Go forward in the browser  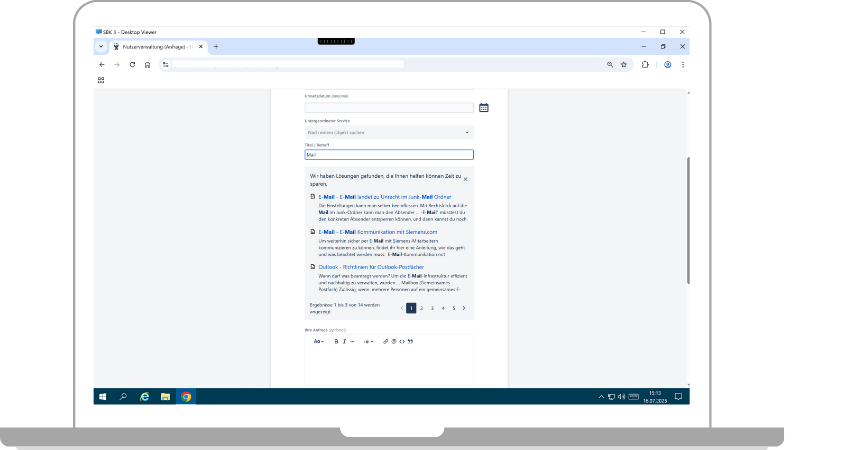(x=117, y=65)
